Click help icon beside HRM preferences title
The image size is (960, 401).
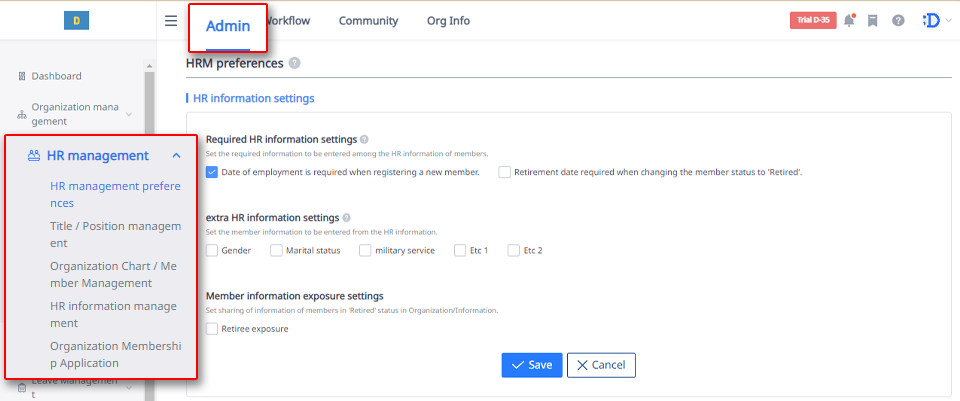click(x=295, y=63)
